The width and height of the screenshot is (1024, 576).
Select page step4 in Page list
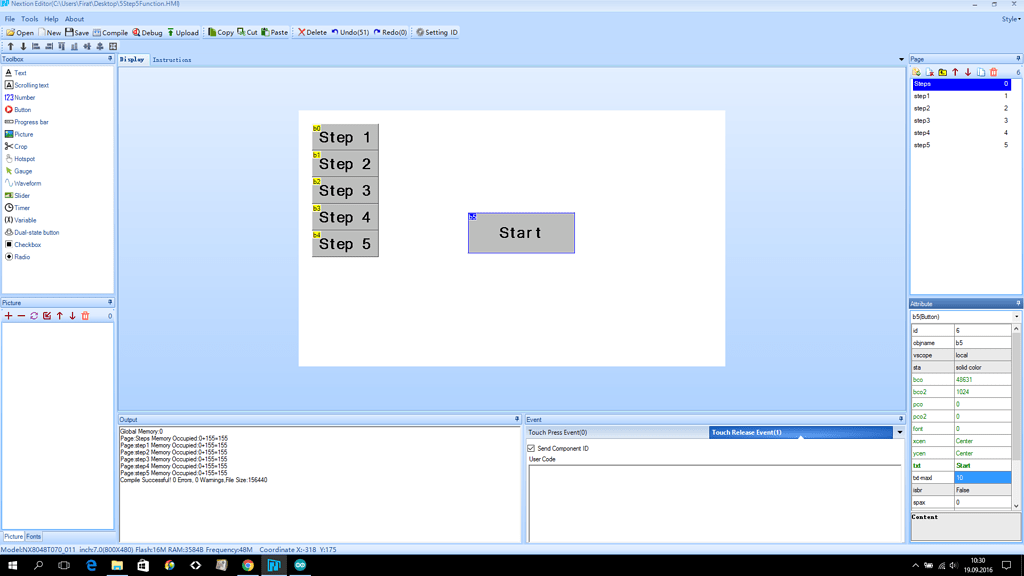pyautogui.click(x=961, y=133)
